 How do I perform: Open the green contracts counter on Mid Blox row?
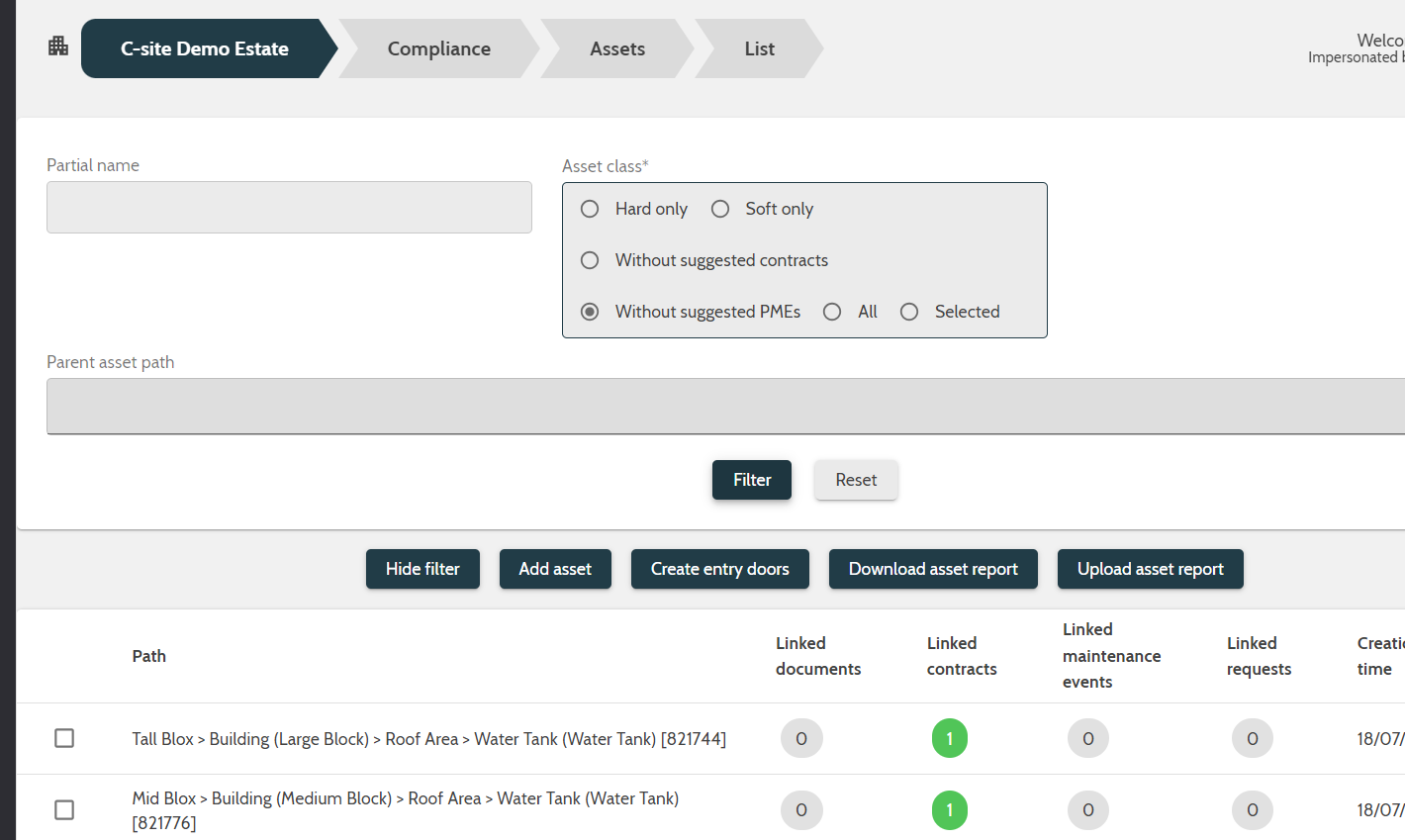(x=949, y=809)
